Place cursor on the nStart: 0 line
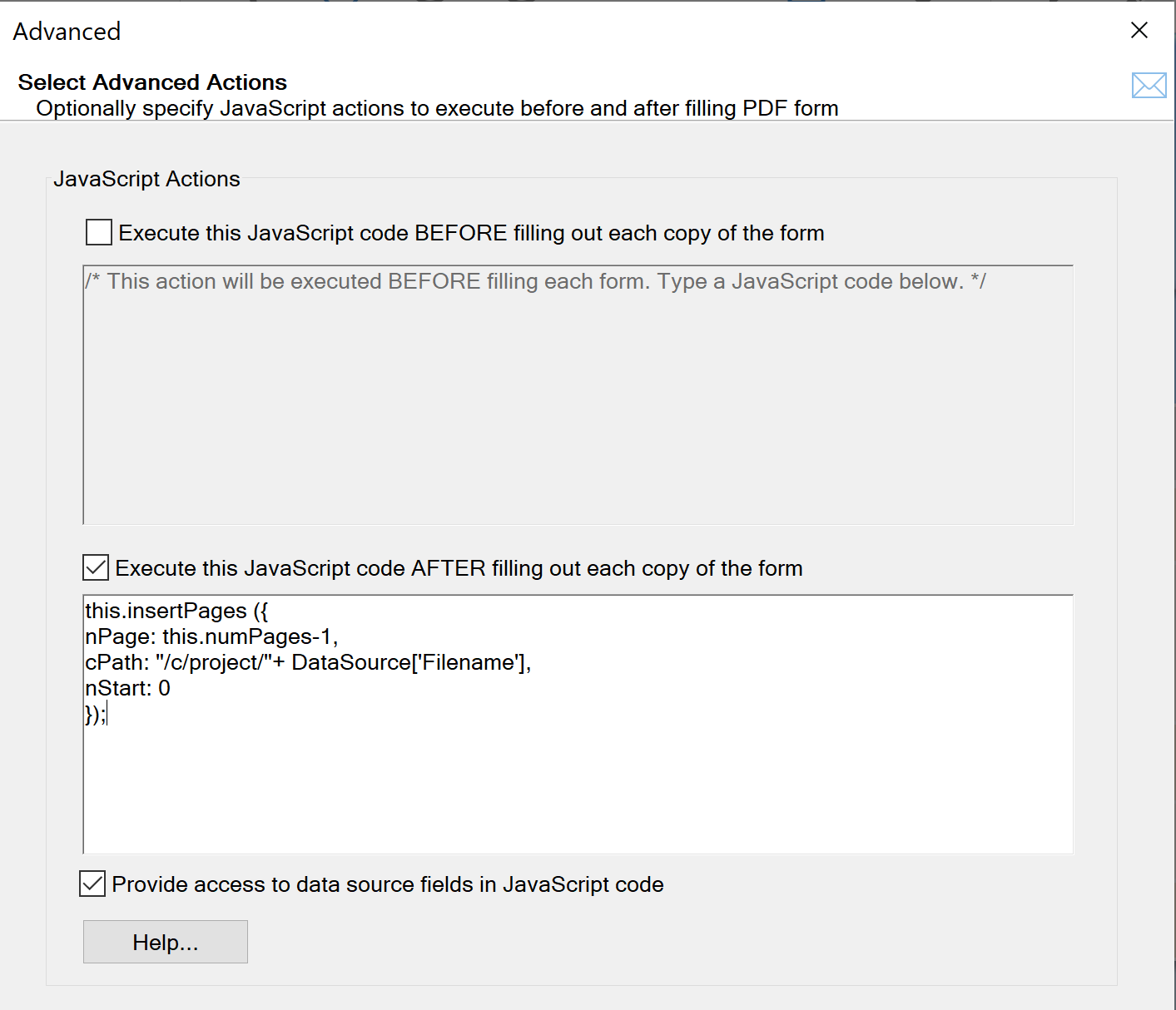The width and height of the screenshot is (1176, 1010). coord(127,688)
